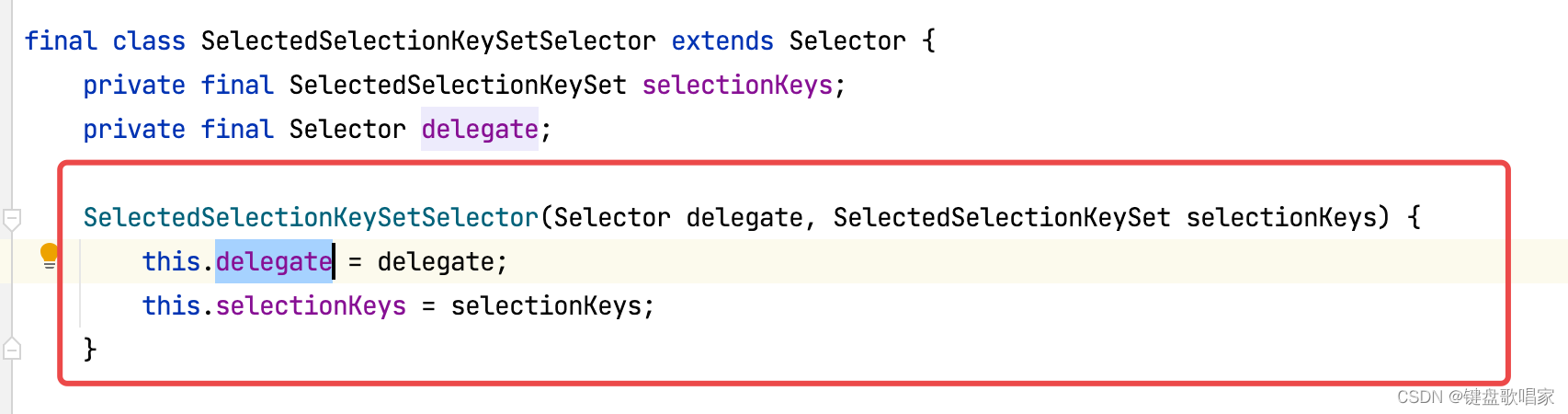The height and width of the screenshot is (414, 1568).
Task: Click the selectionKeys value ending the last assignment
Action: click(546, 306)
